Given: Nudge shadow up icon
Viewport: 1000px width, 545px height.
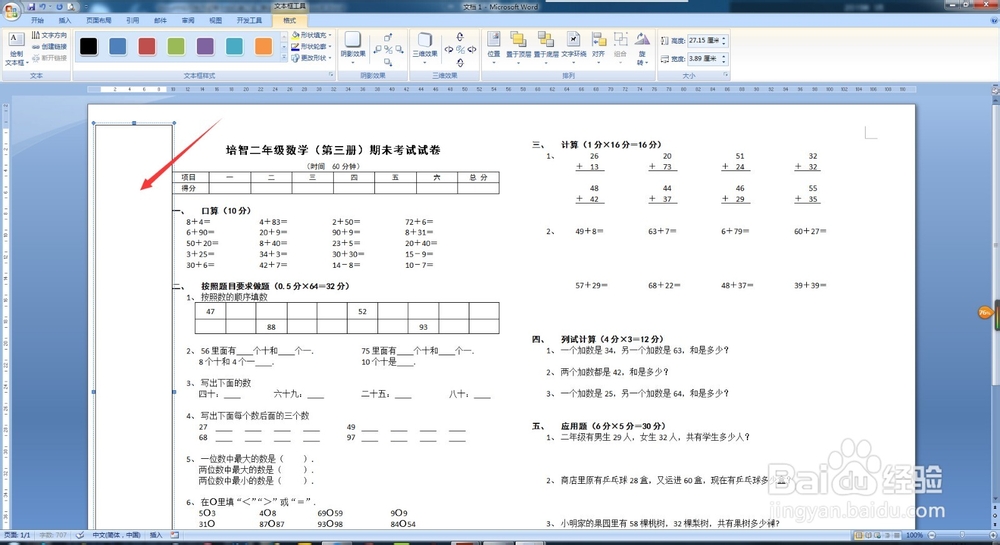Looking at the screenshot, I should click(x=388, y=37).
